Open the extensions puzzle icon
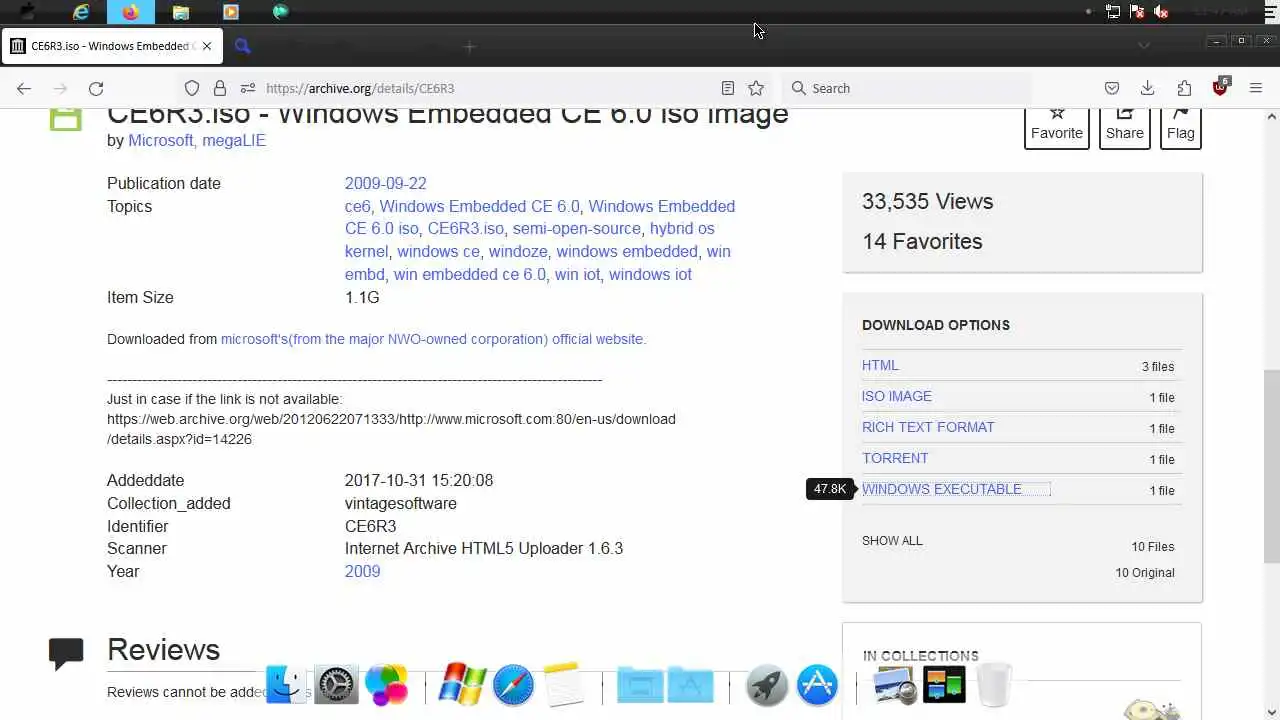 coord(1184,88)
